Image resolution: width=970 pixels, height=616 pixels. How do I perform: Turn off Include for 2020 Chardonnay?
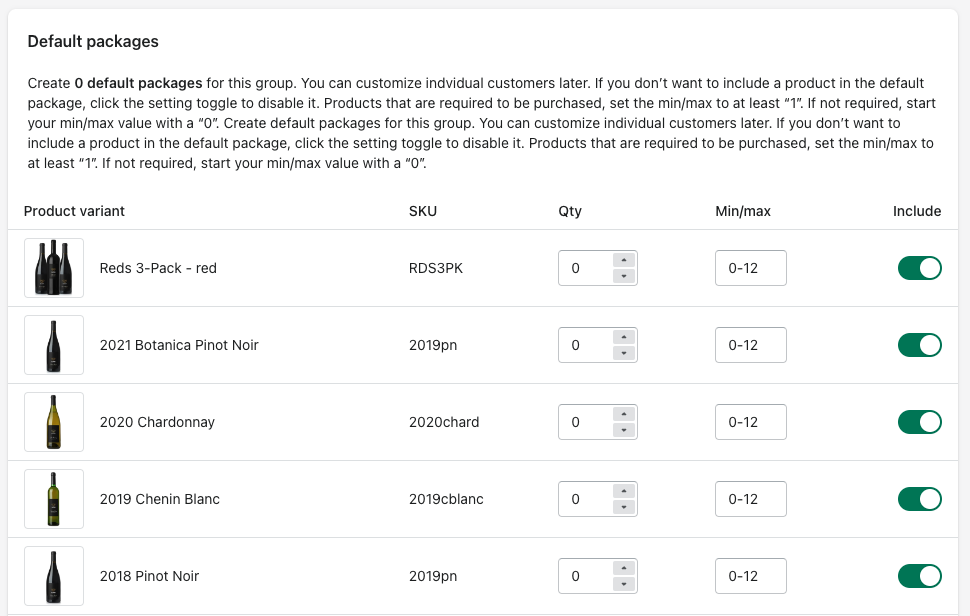tap(919, 422)
